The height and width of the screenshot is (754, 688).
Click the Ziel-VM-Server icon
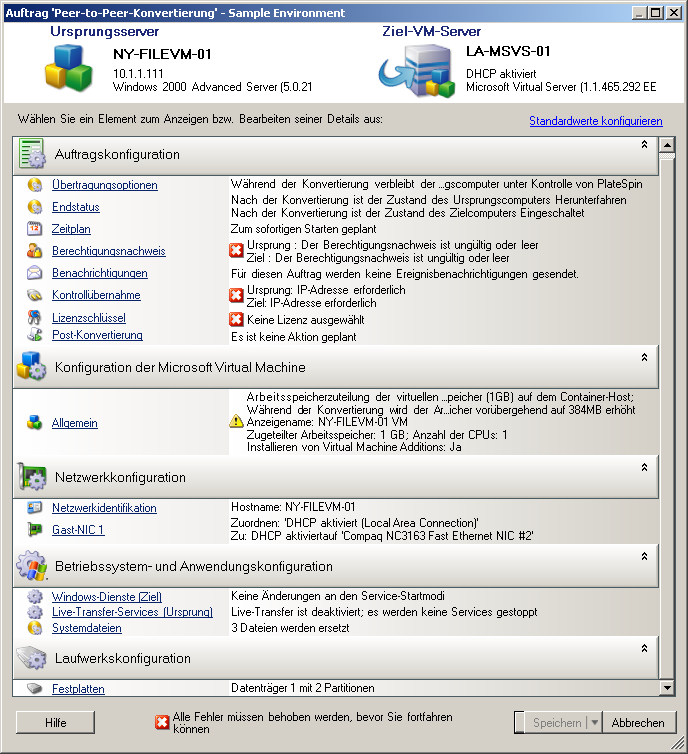point(417,71)
